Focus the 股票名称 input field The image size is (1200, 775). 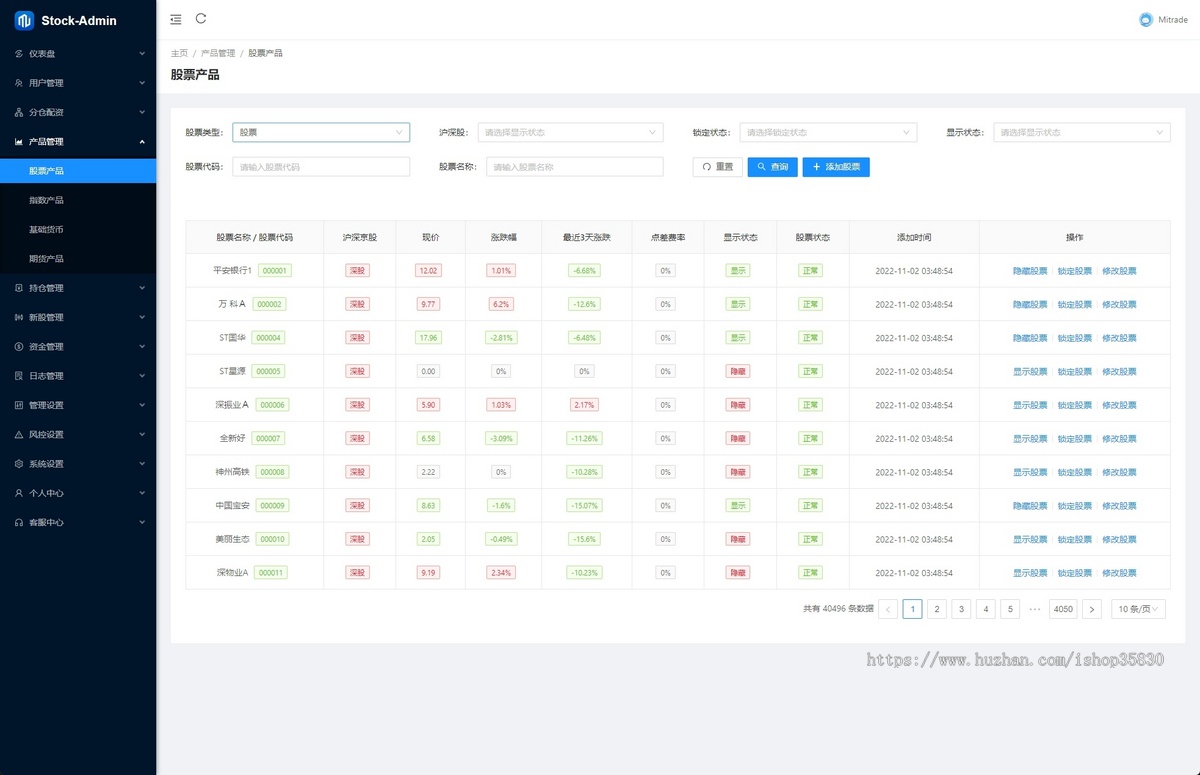575,167
